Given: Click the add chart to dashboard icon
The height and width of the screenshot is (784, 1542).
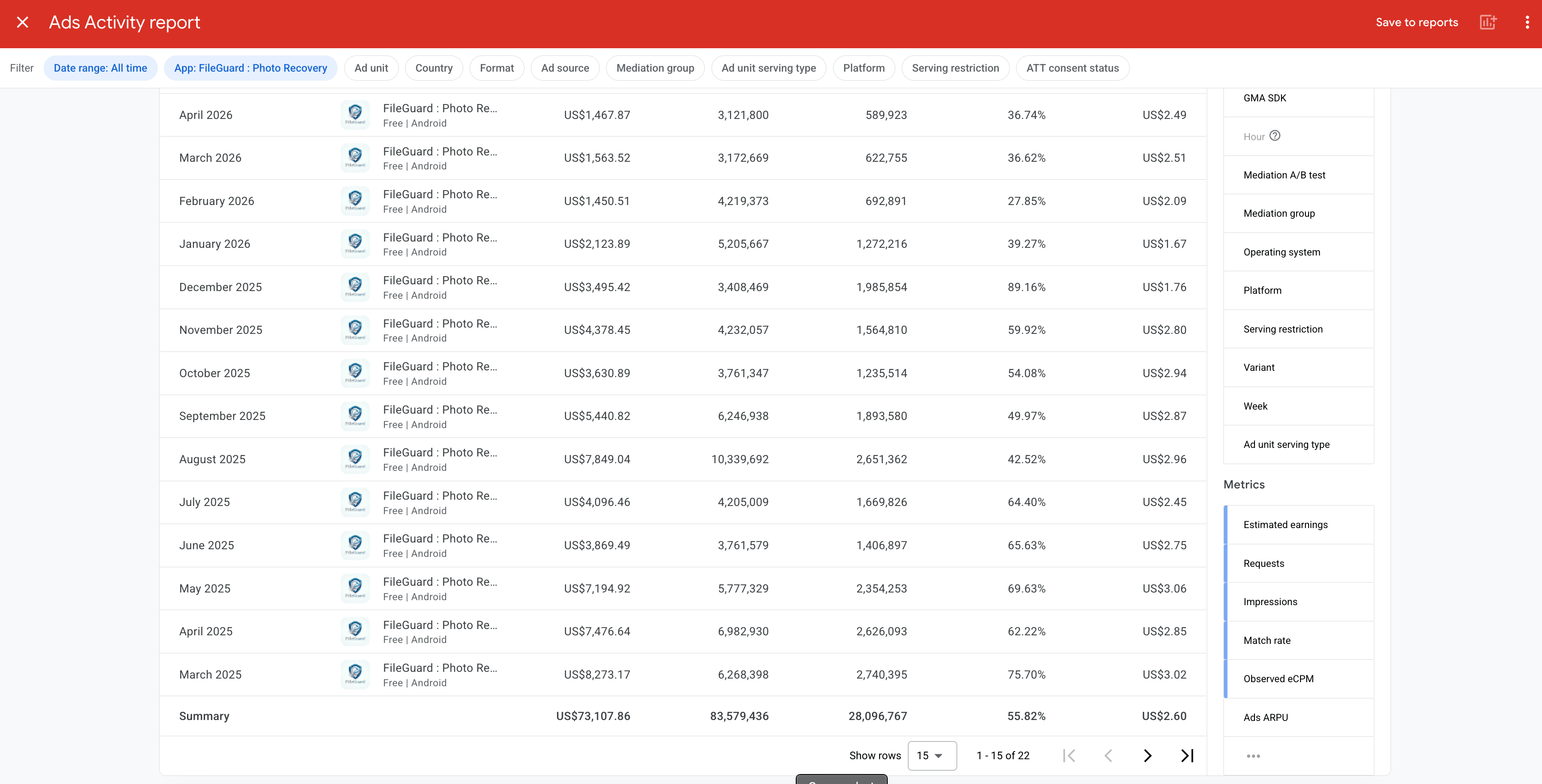Looking at the screenshot, I should point(1488,22).
